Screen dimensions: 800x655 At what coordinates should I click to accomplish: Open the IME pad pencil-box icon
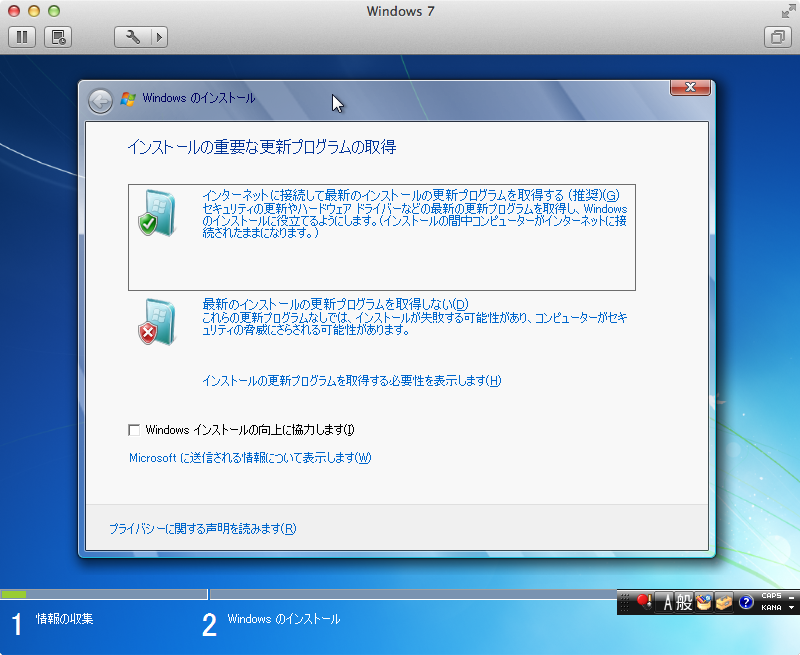tap(704, 602)
